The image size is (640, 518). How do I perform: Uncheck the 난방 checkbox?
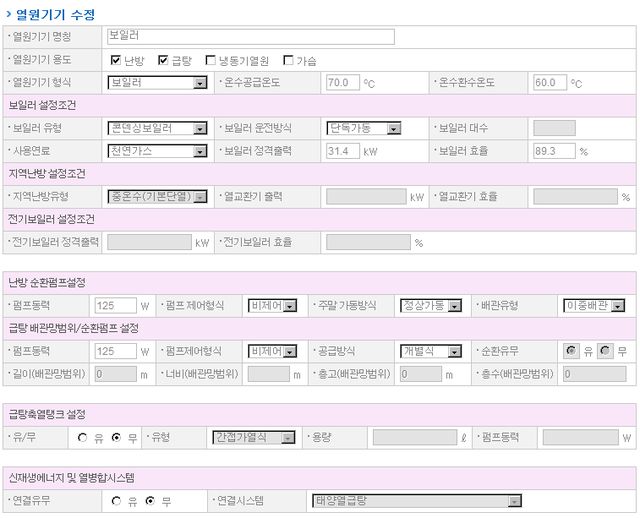pyautogui.click(x=116, y=60)
